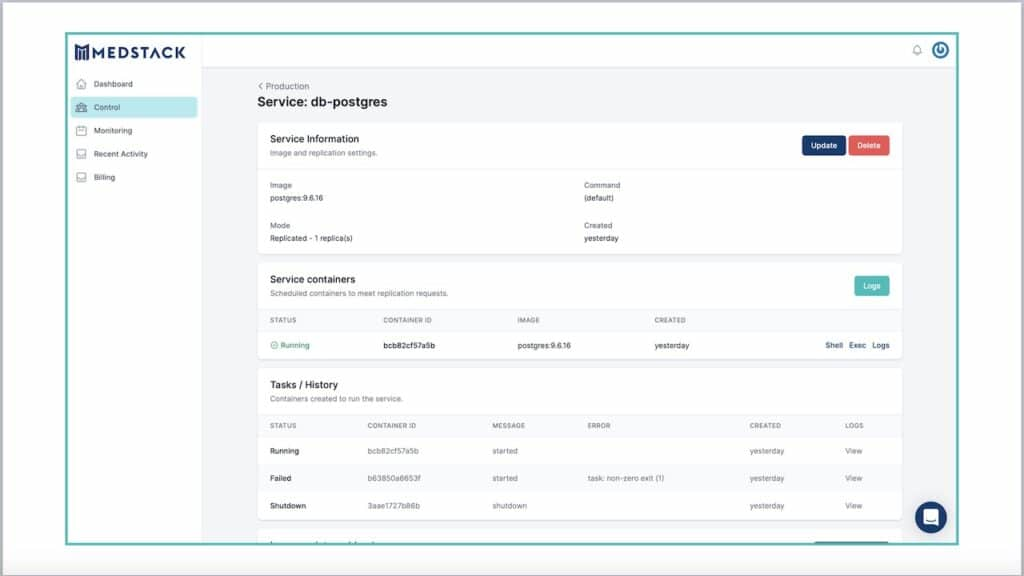The height and width of the screenshot is (576, 1024).
Task: Click the Billing sidebar icon
Action: tap(81, 177)
